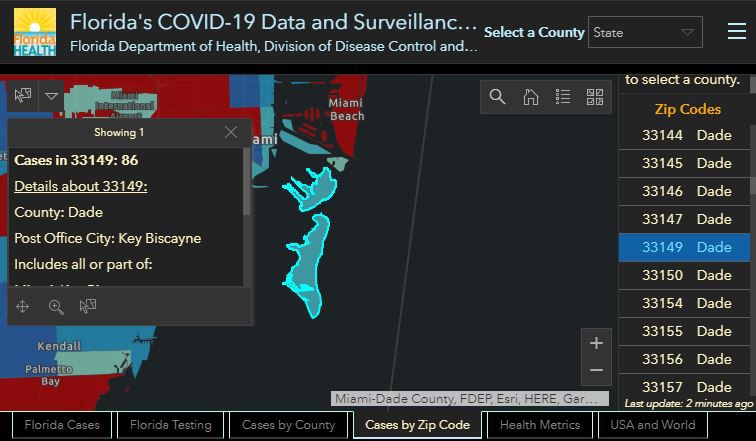Click zoom-to magnifier in popup footer
The height and width of the screenshot is (441, 756).
click(56, 306)
